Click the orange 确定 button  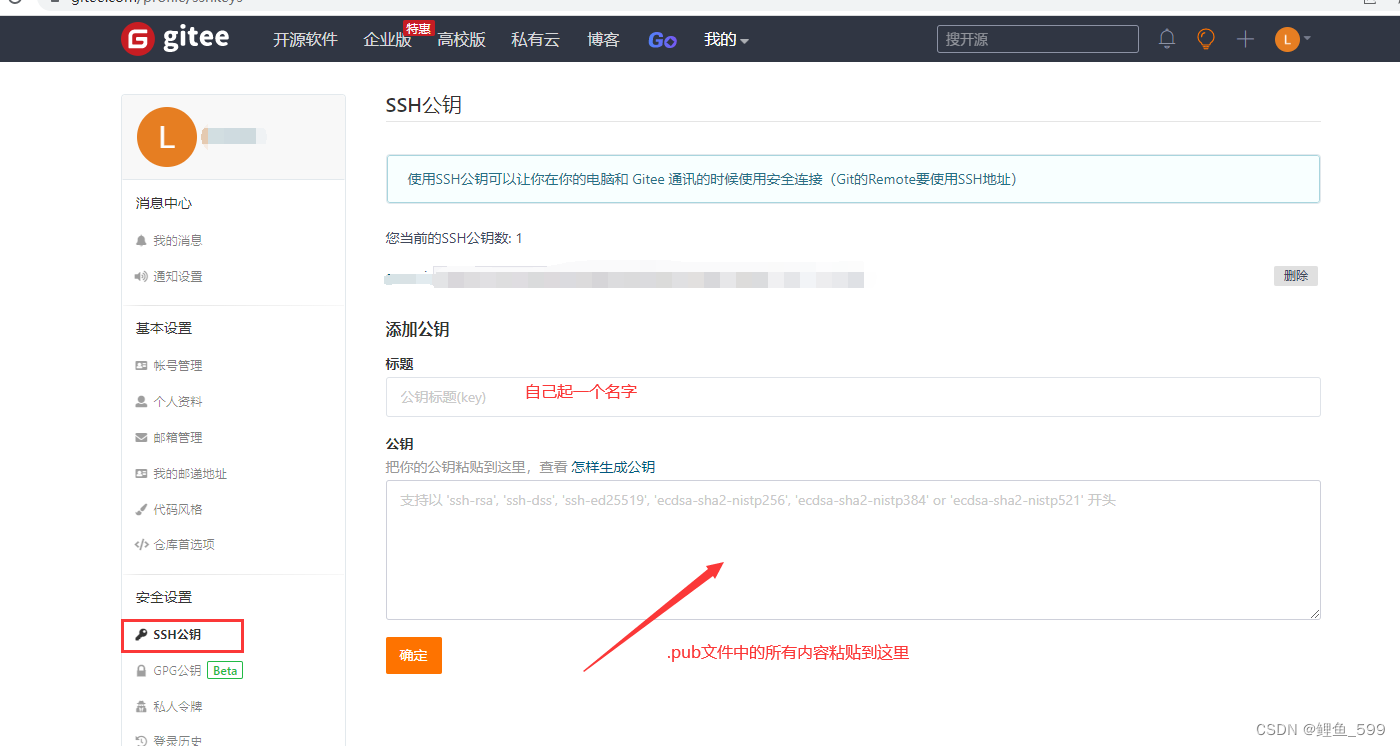pos(413,656)
